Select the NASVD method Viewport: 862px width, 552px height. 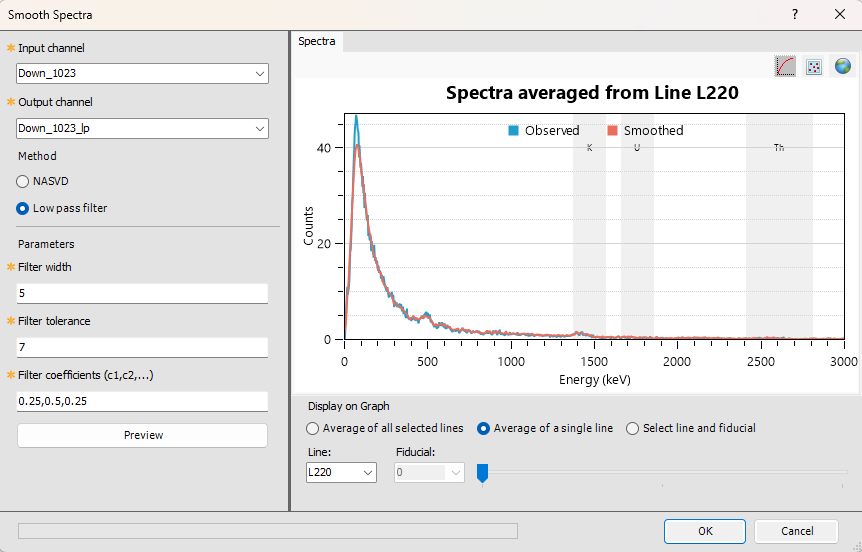pyautogui.click(x=23, y=182)
